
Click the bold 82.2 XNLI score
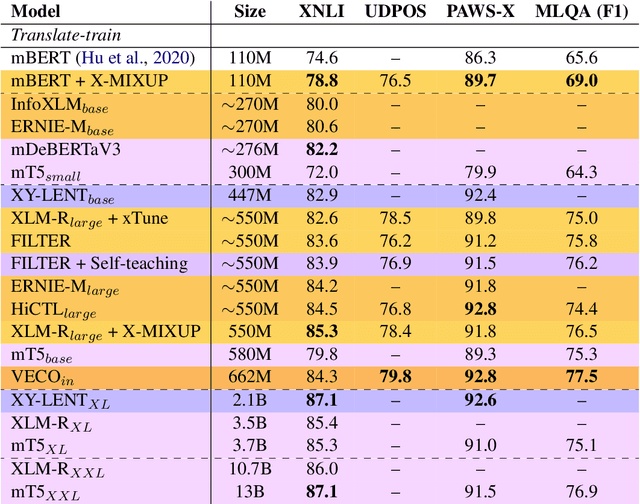point(325,149)
